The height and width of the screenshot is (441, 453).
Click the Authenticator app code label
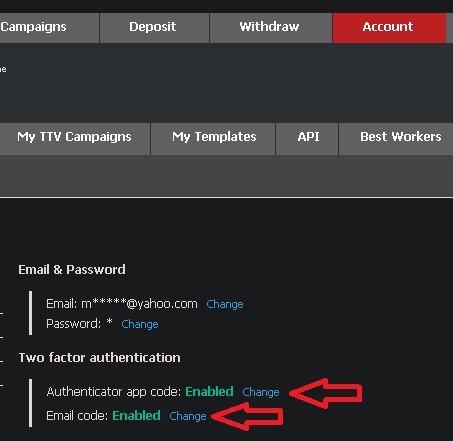(114, 392)
